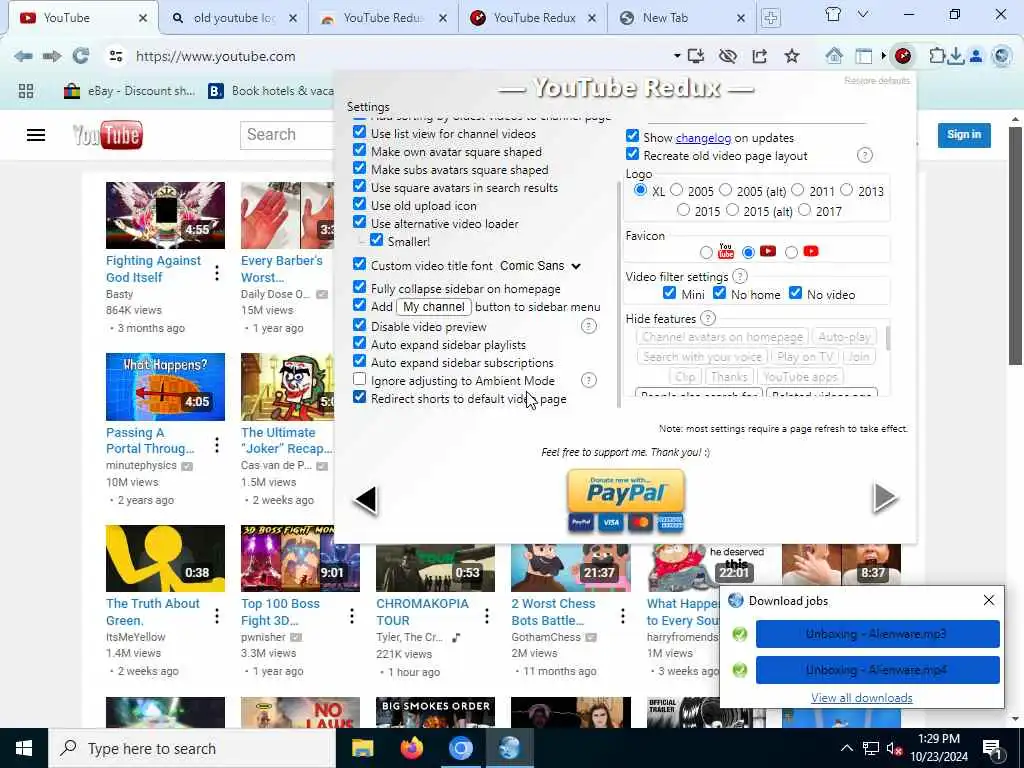This screenshot has height=768, width=1024.
Task: Click the home icon in the toolbar
Action: click(x=834, y=56)
